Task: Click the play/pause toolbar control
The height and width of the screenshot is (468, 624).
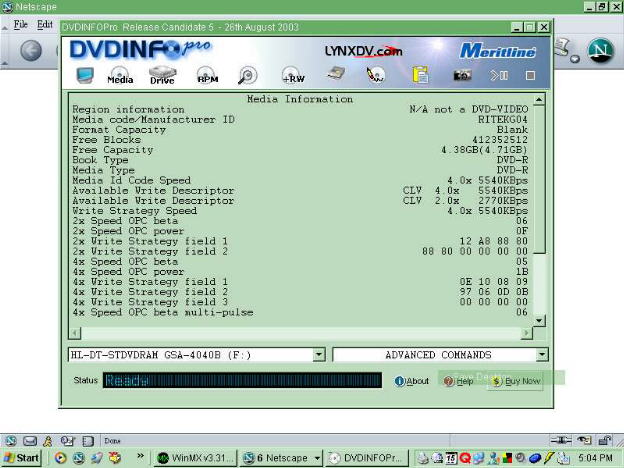Action: click(x=498, y=75)
